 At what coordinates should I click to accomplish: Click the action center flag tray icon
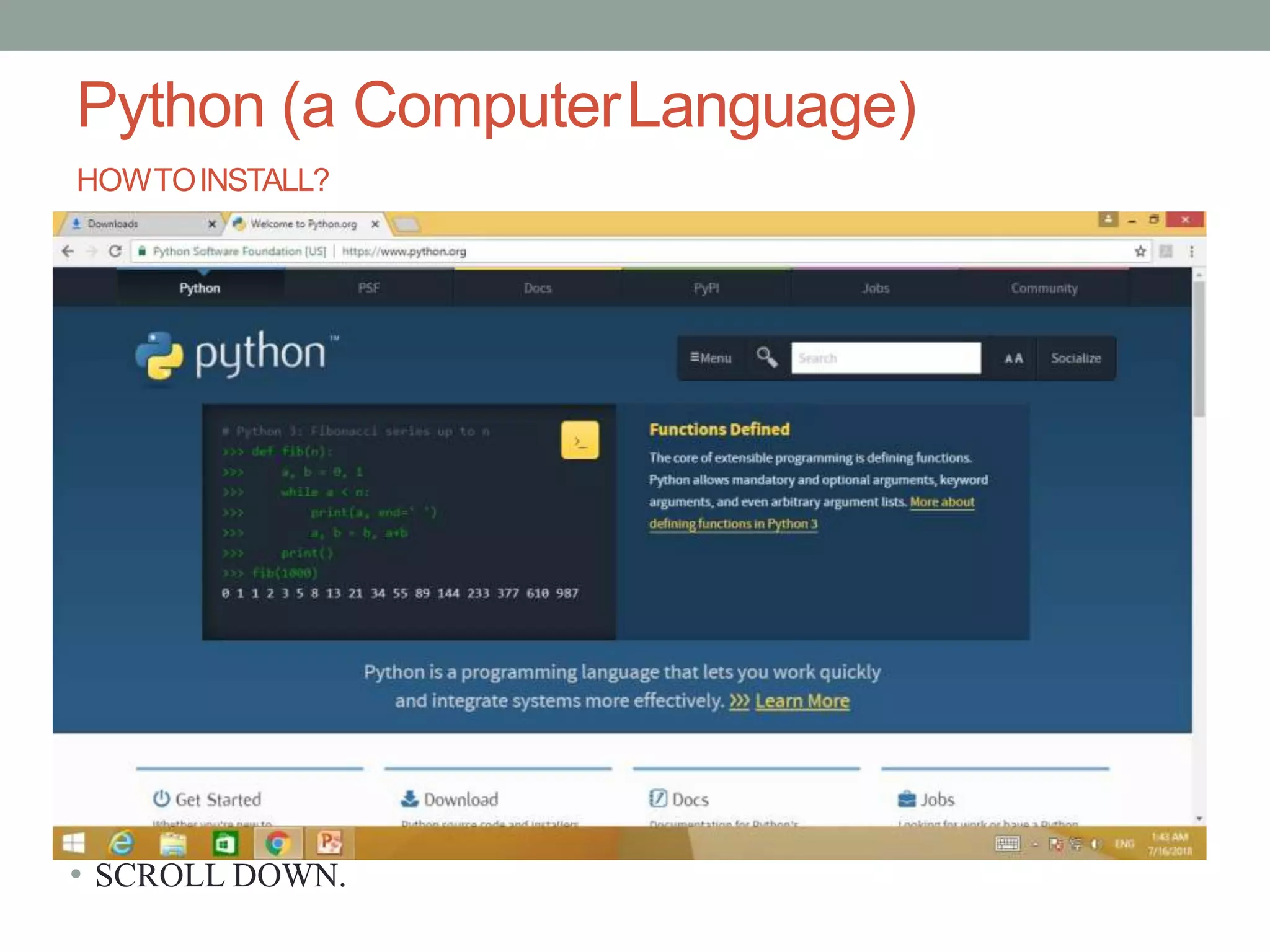1055,844
